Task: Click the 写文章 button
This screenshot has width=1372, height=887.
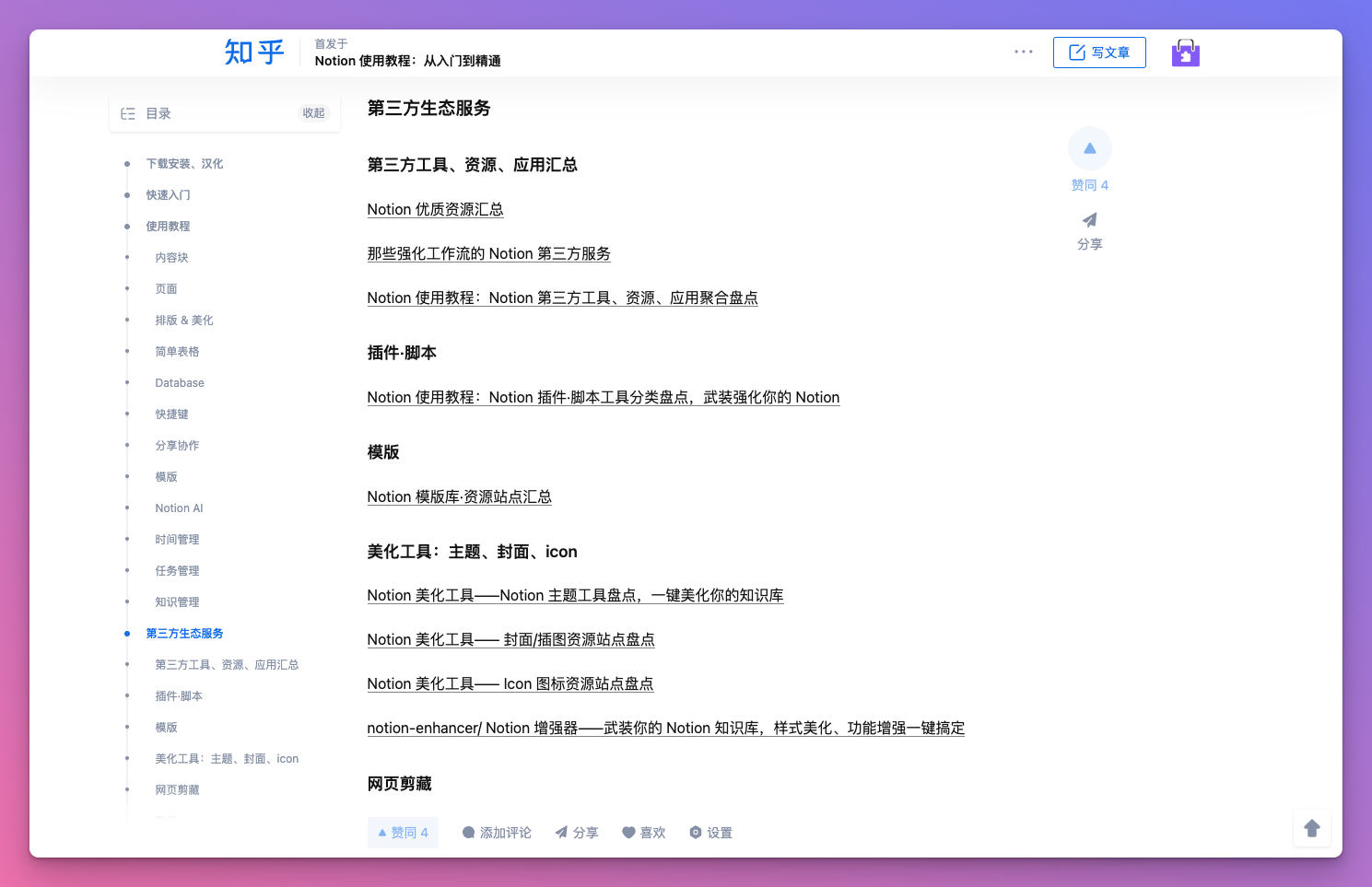Action: coord(1098,53)
